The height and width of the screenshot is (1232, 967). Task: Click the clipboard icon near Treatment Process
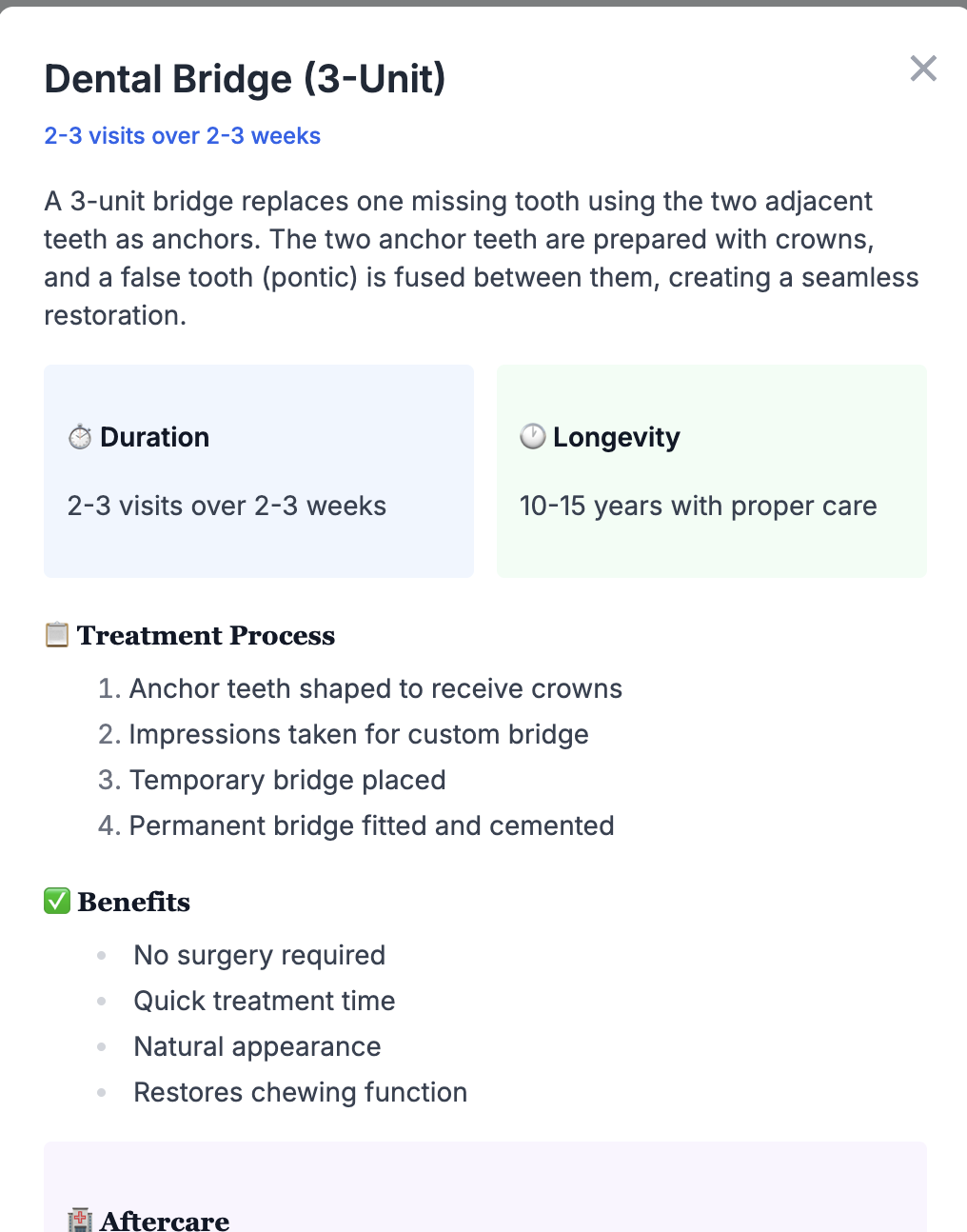coord(56,635)
